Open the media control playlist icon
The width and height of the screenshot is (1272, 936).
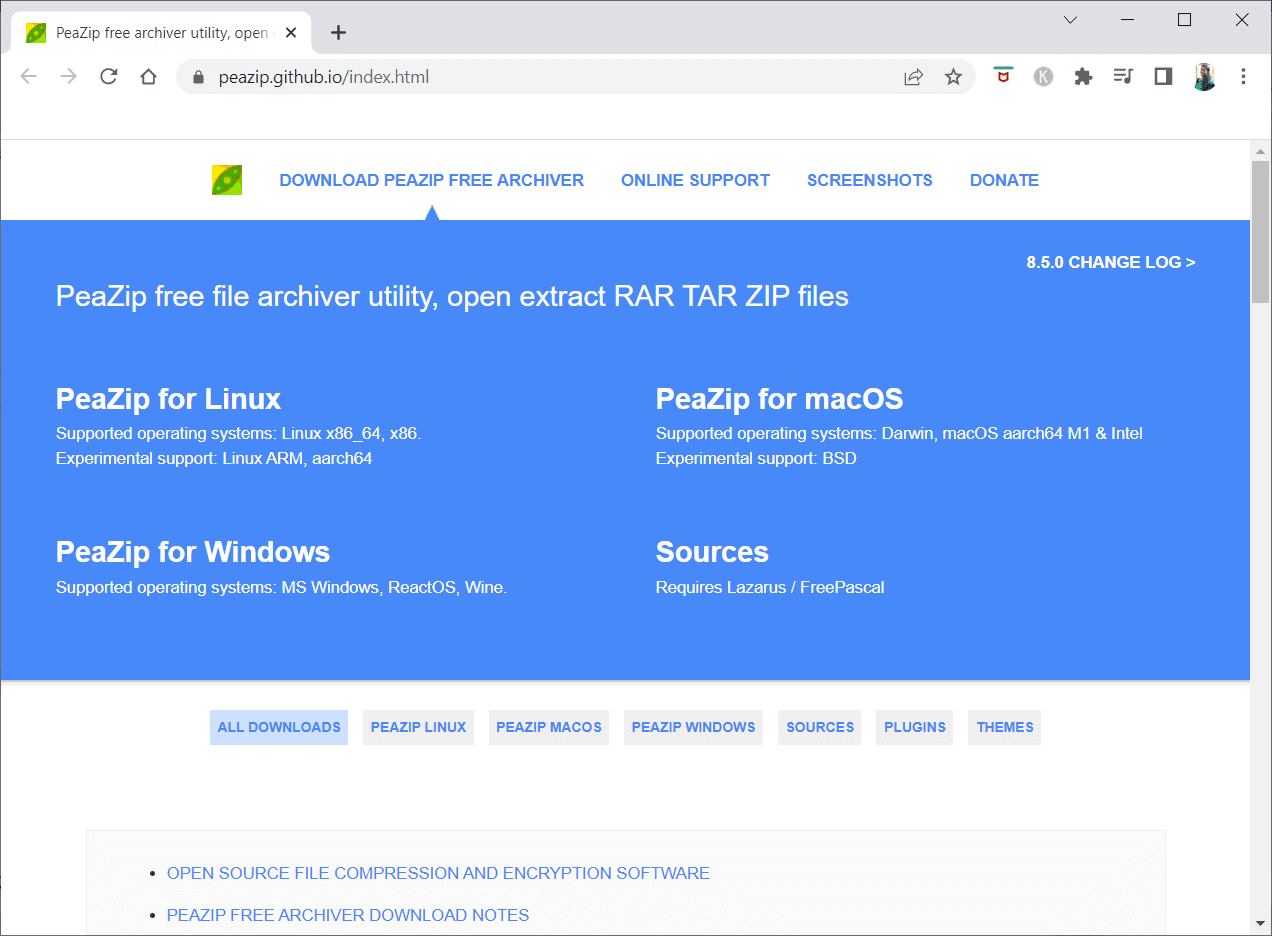click(1123, 77)
